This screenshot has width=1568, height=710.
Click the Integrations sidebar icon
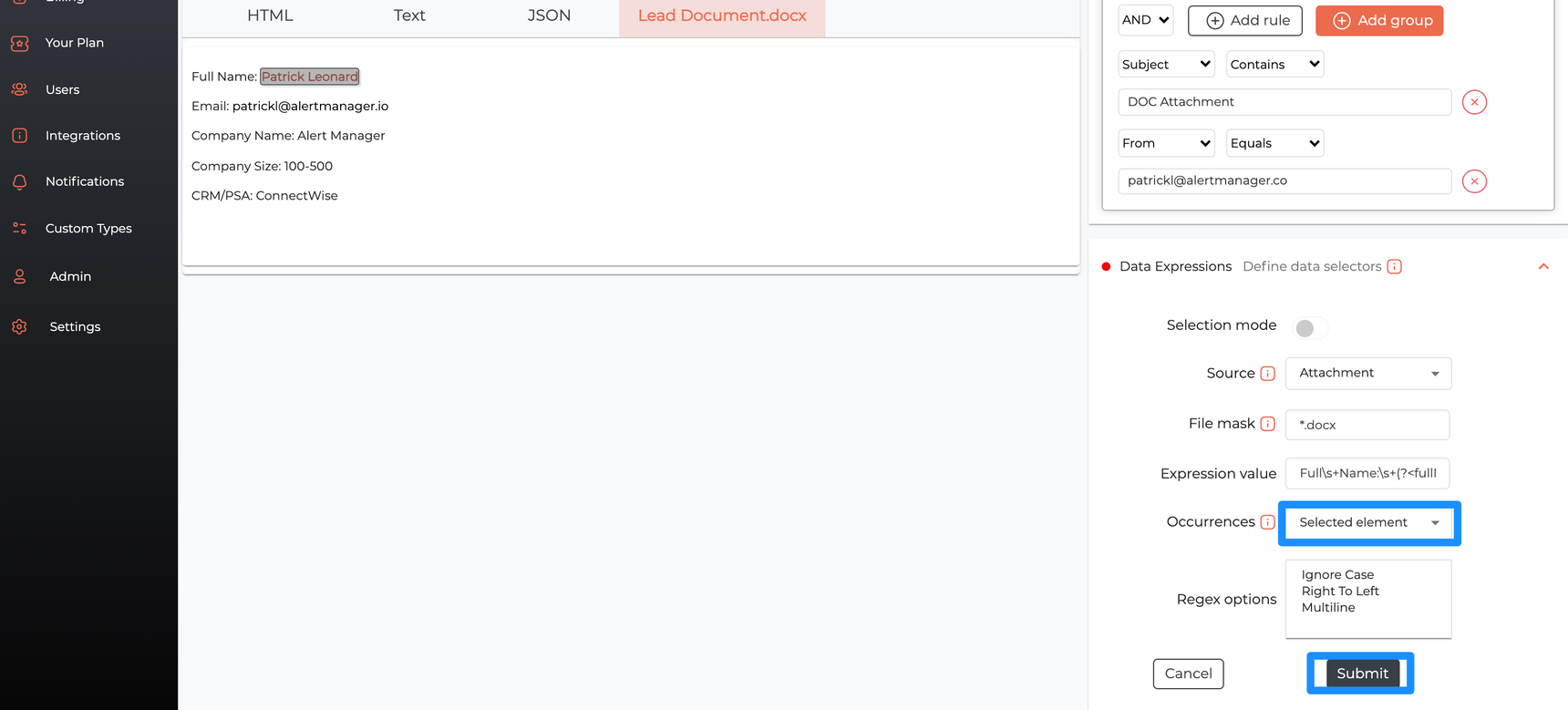[19, 136]
